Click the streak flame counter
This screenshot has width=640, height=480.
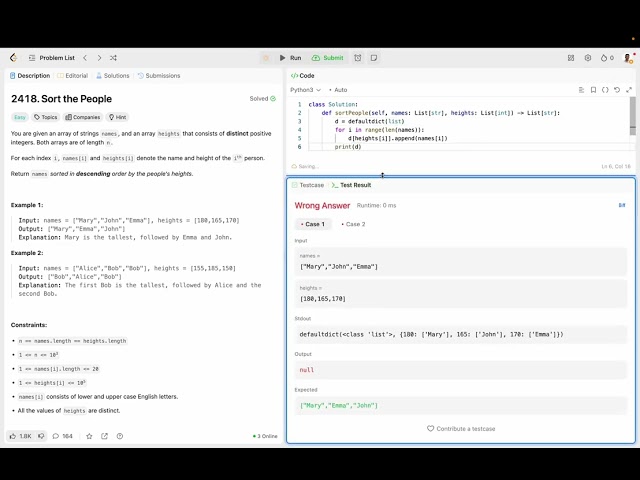click(x=607, y=58)
